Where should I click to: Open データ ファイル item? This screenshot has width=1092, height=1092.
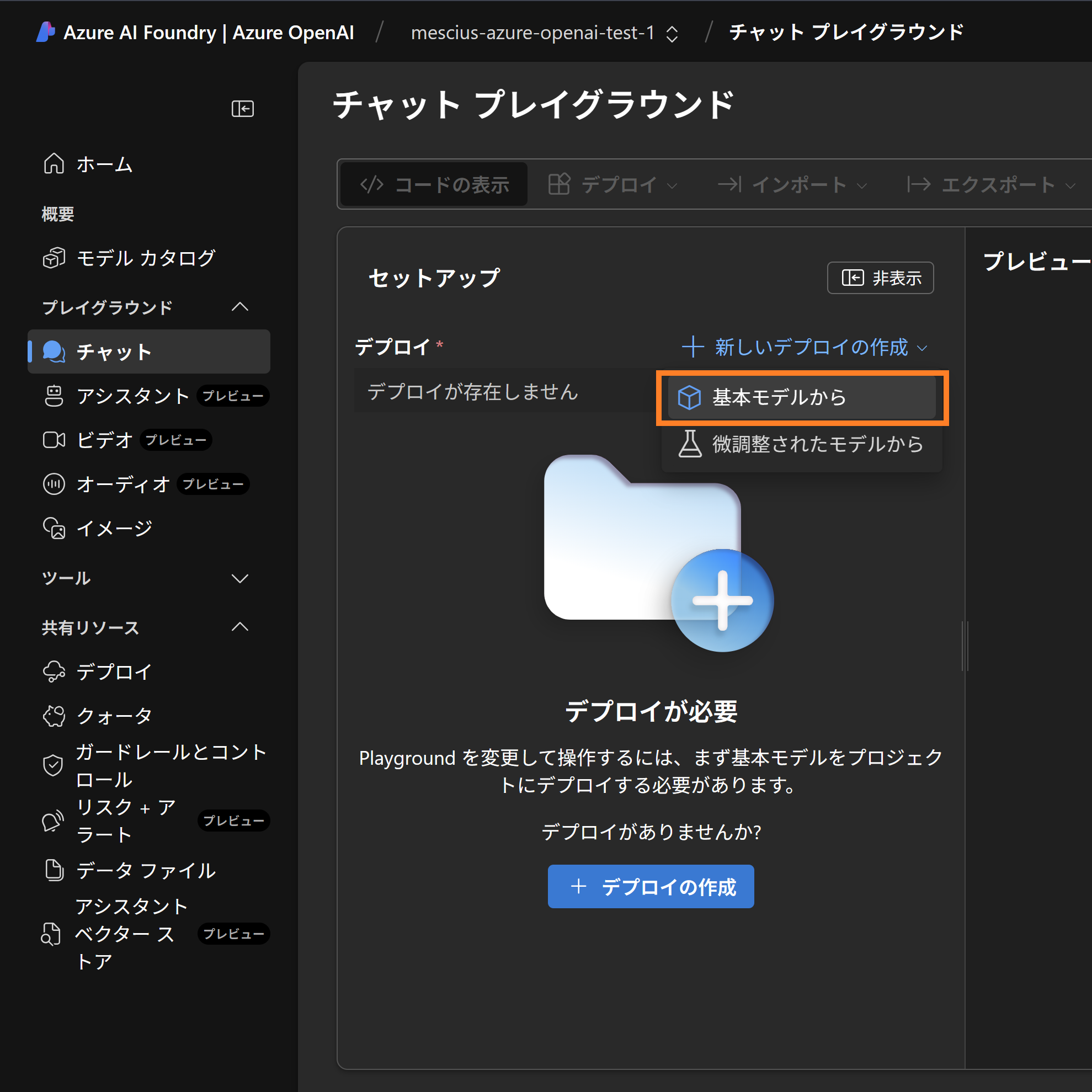pyautogui.click(x=148, y=870)
